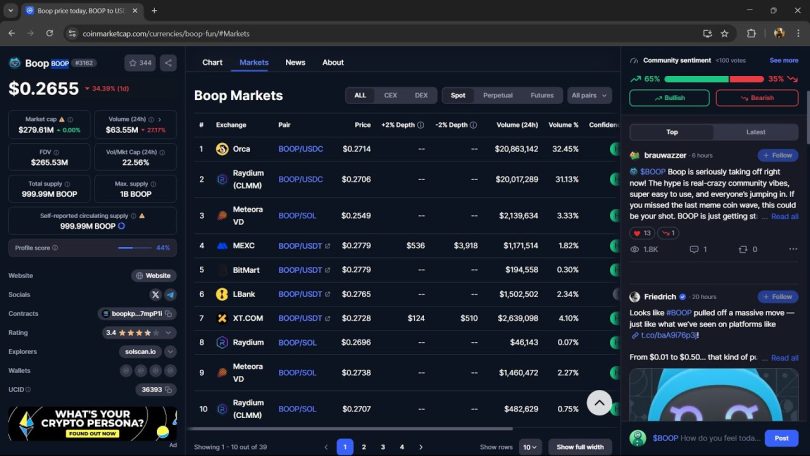Add Boop to watchlist star button
This screenshot has height=456, width=810.
pyautogui.click(x=140, y=63)
